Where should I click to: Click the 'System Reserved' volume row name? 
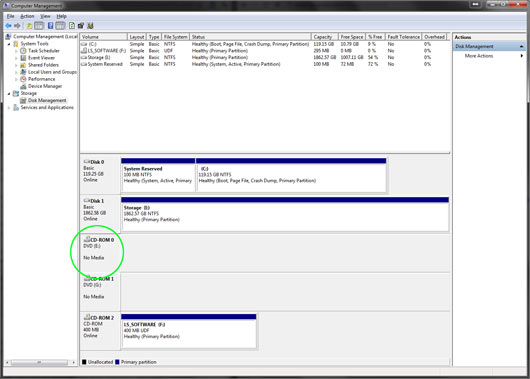[x=105, y=64]
